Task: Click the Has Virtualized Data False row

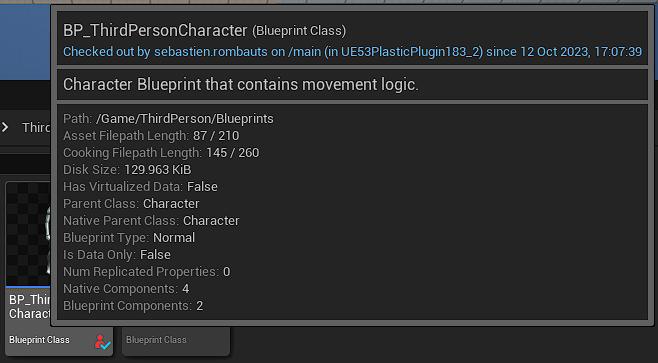Action: [140, 187]
